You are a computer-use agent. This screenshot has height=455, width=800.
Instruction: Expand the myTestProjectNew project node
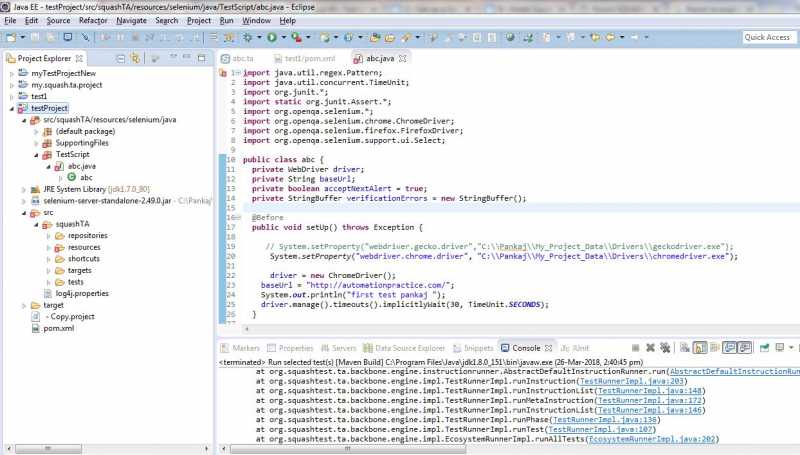(x=11, y=74)
